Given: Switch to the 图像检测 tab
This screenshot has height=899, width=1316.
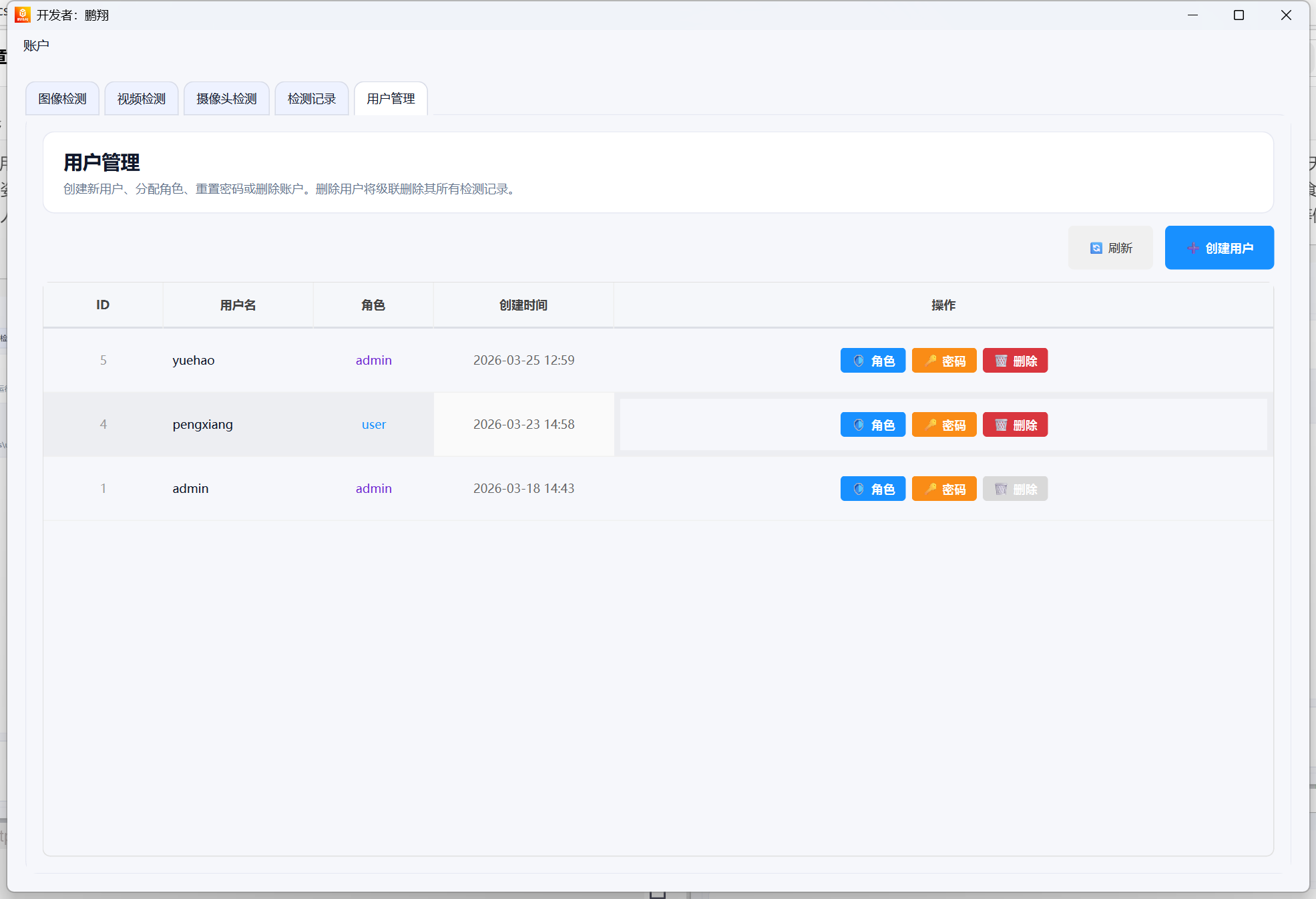Looking at the screenshot, I should click(62, 99).
